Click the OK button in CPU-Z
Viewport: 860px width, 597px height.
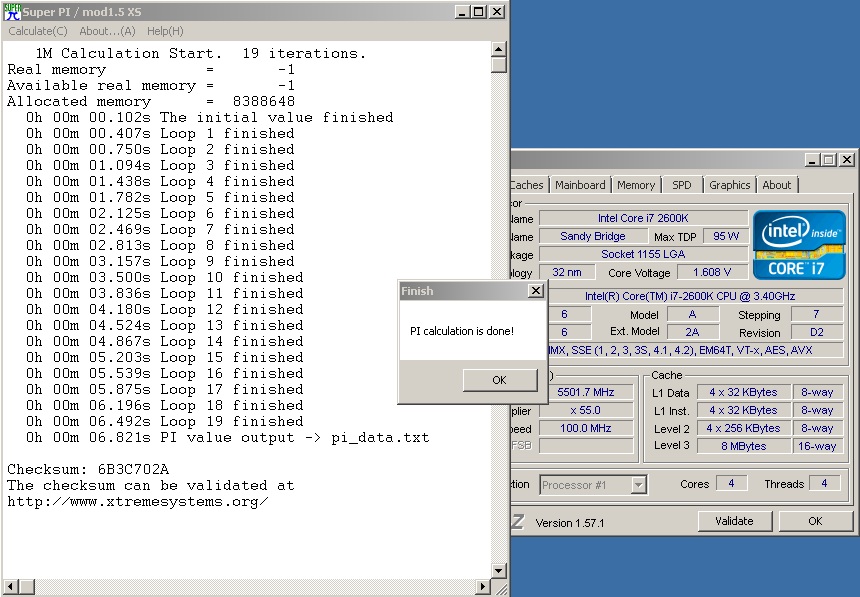(x=816, y=521)
